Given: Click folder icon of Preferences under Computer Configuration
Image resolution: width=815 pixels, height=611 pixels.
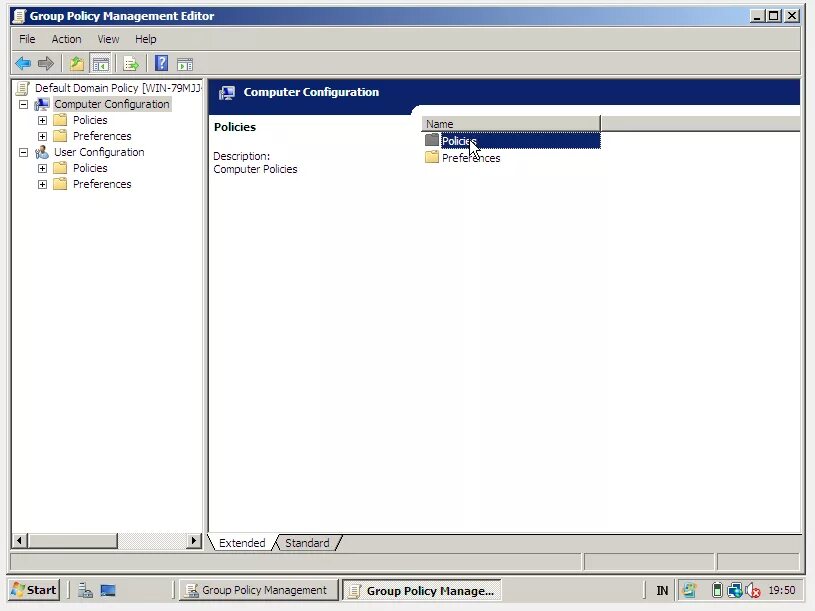Looking at the screenshot, I should [x=60, y=136].
